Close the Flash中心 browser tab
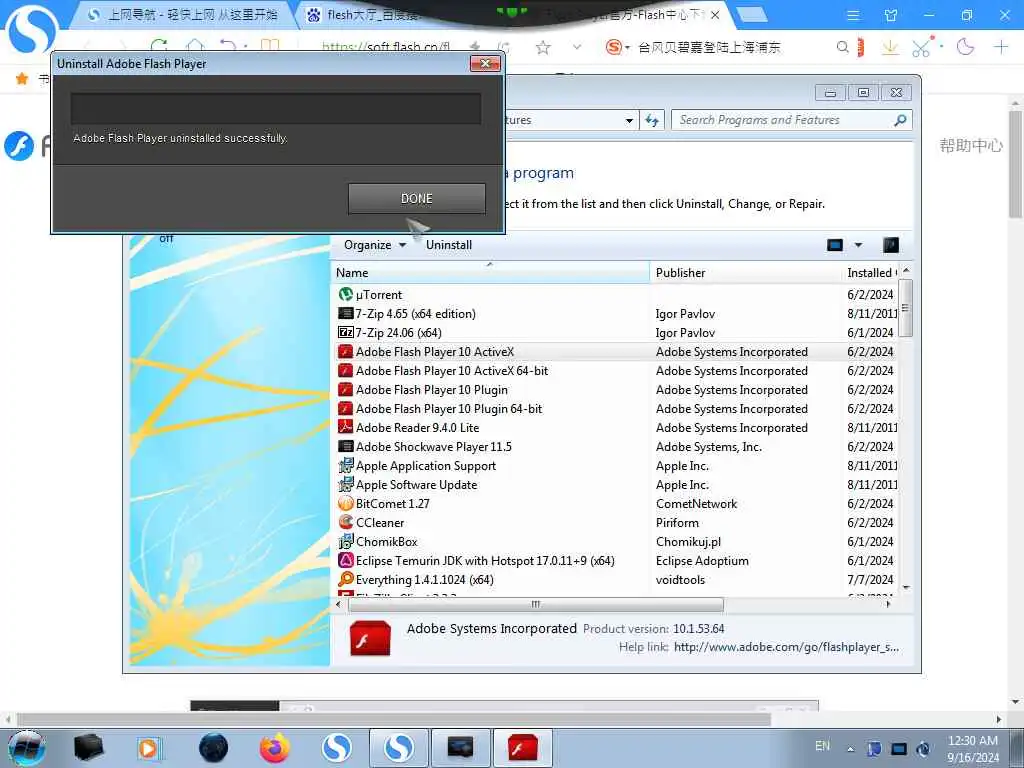 pyautogui.click(x=715, y=14)
